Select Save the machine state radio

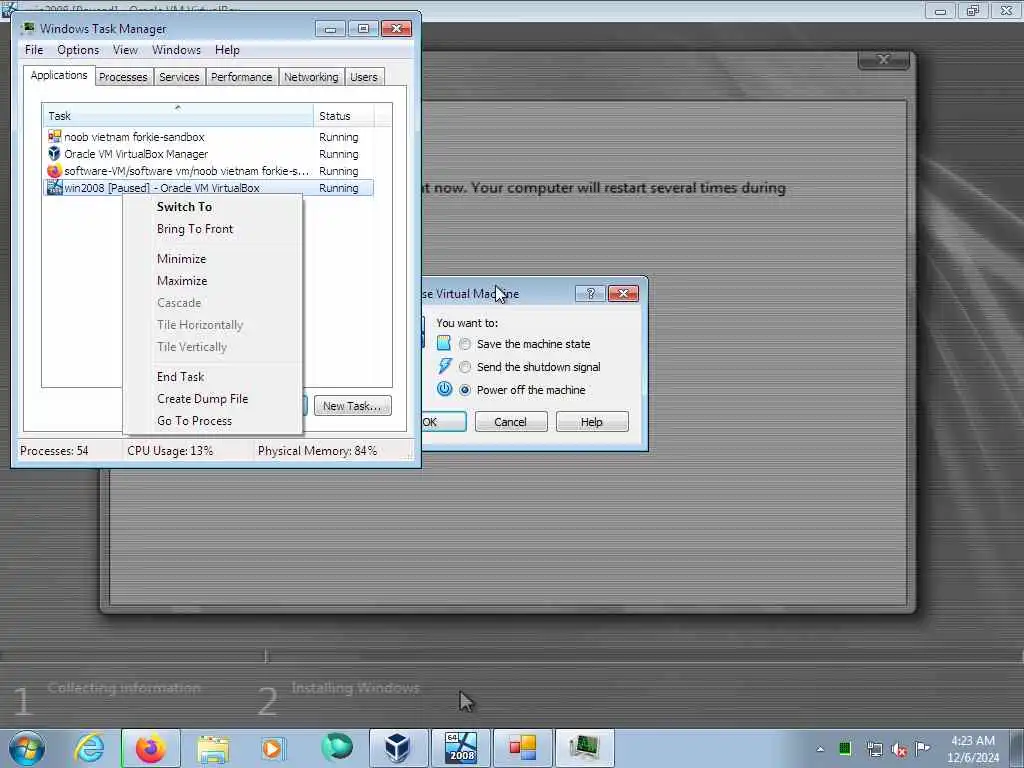(464, 344)
